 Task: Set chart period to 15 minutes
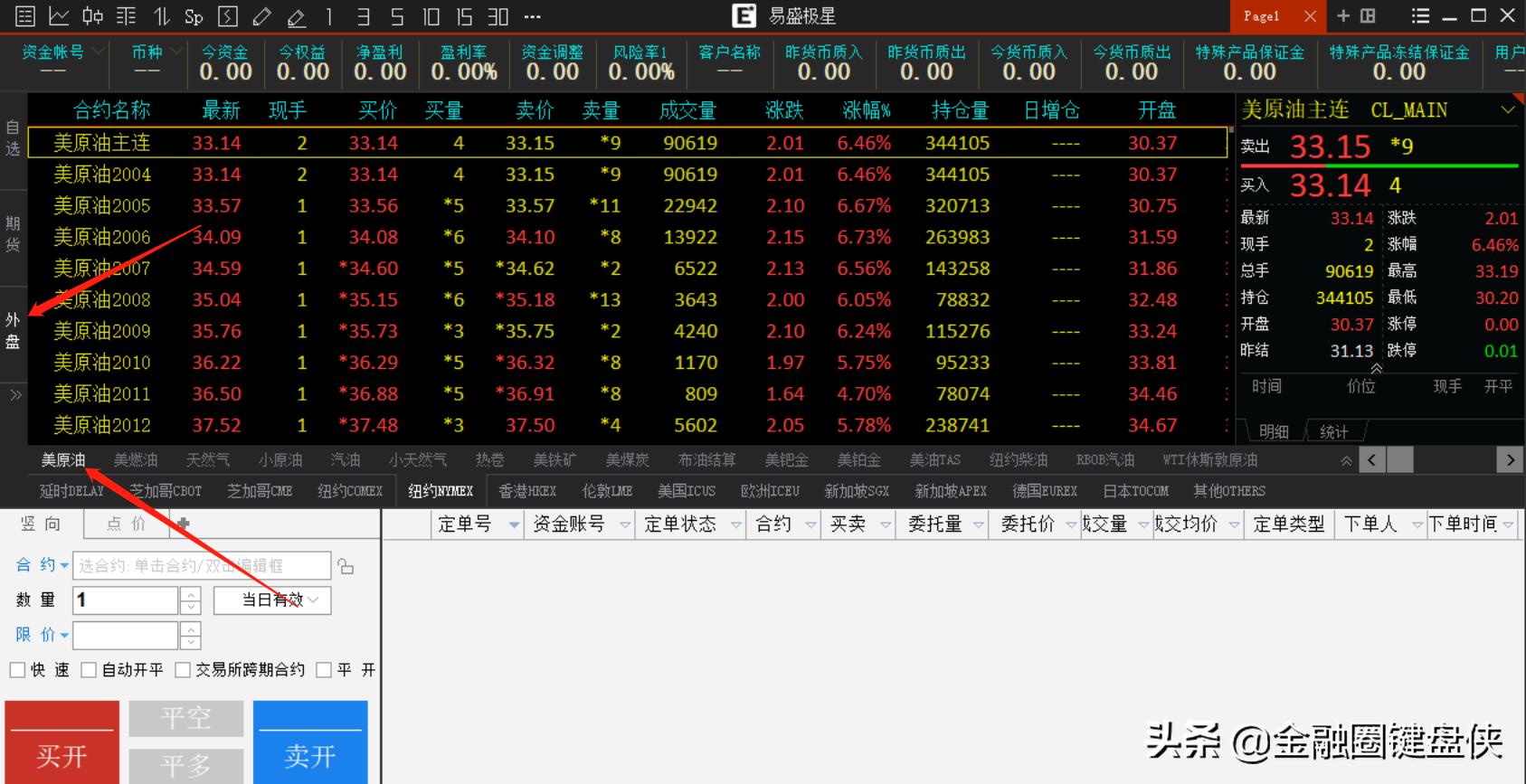tap(464, 16)
